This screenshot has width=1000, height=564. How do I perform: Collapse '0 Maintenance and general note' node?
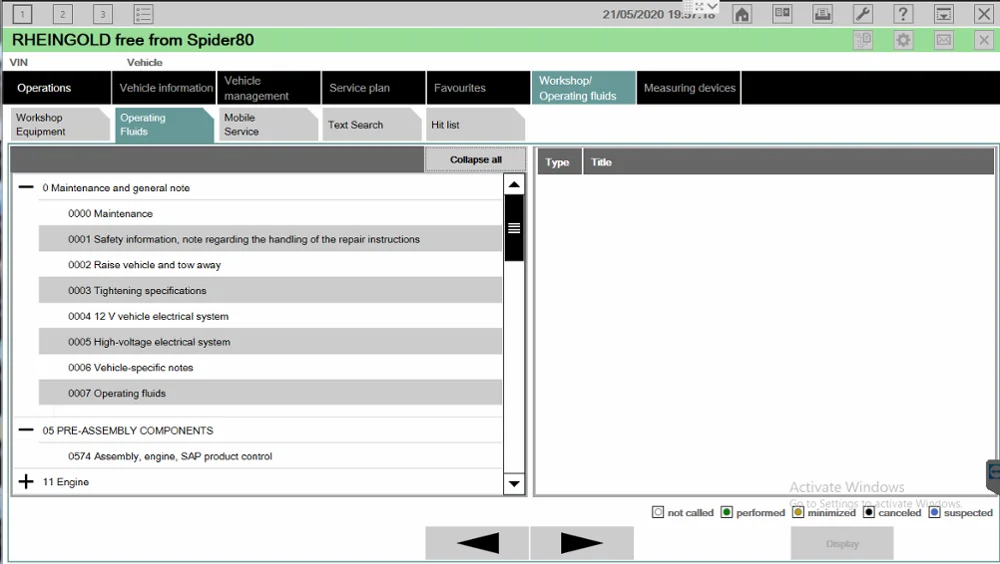26,187
